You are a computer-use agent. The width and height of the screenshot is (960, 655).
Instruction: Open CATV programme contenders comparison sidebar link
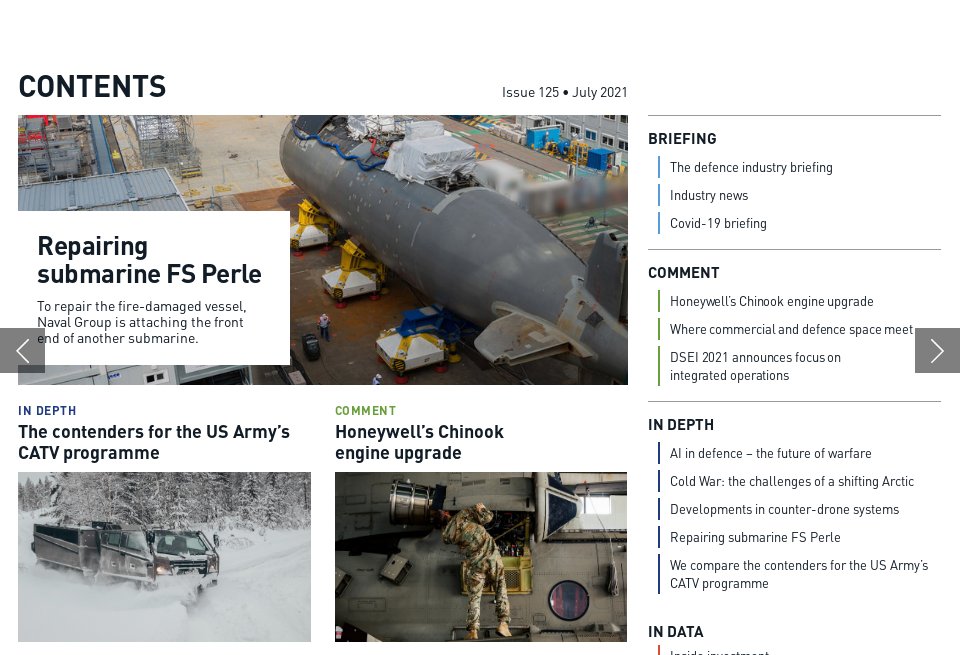point(798,574)
